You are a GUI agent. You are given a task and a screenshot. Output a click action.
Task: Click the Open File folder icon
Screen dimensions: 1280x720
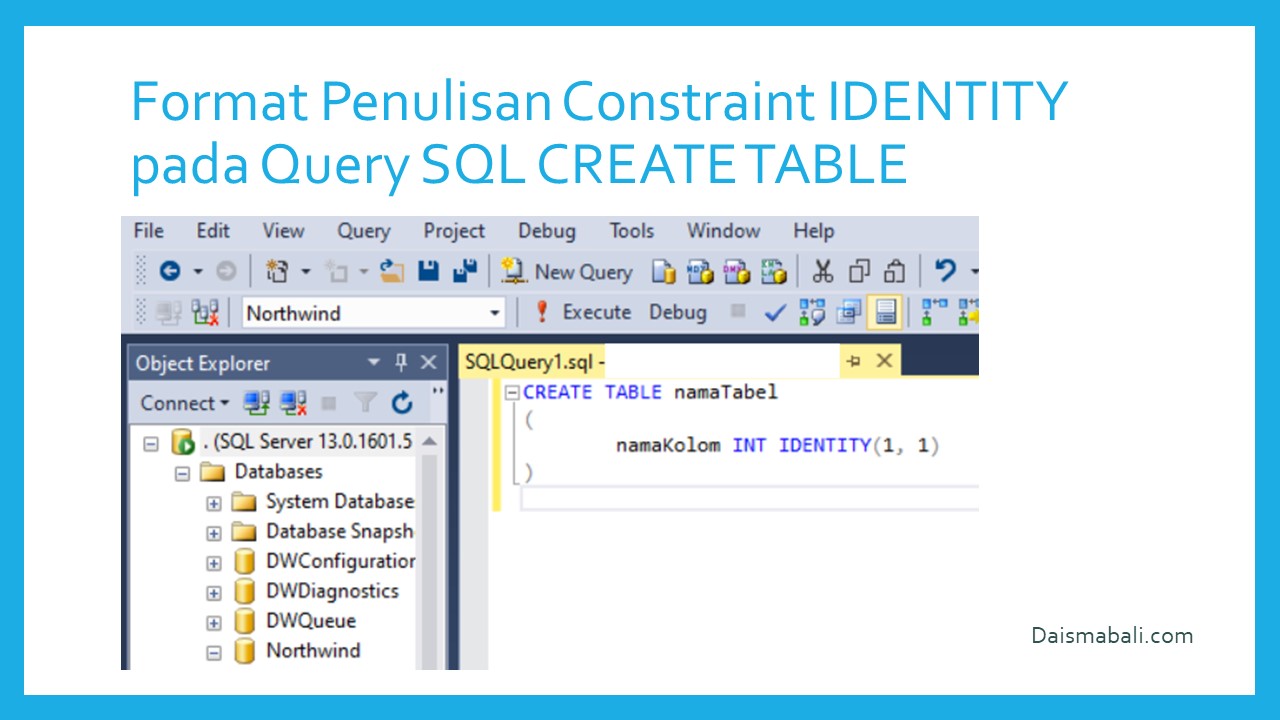tap(392, 271)
